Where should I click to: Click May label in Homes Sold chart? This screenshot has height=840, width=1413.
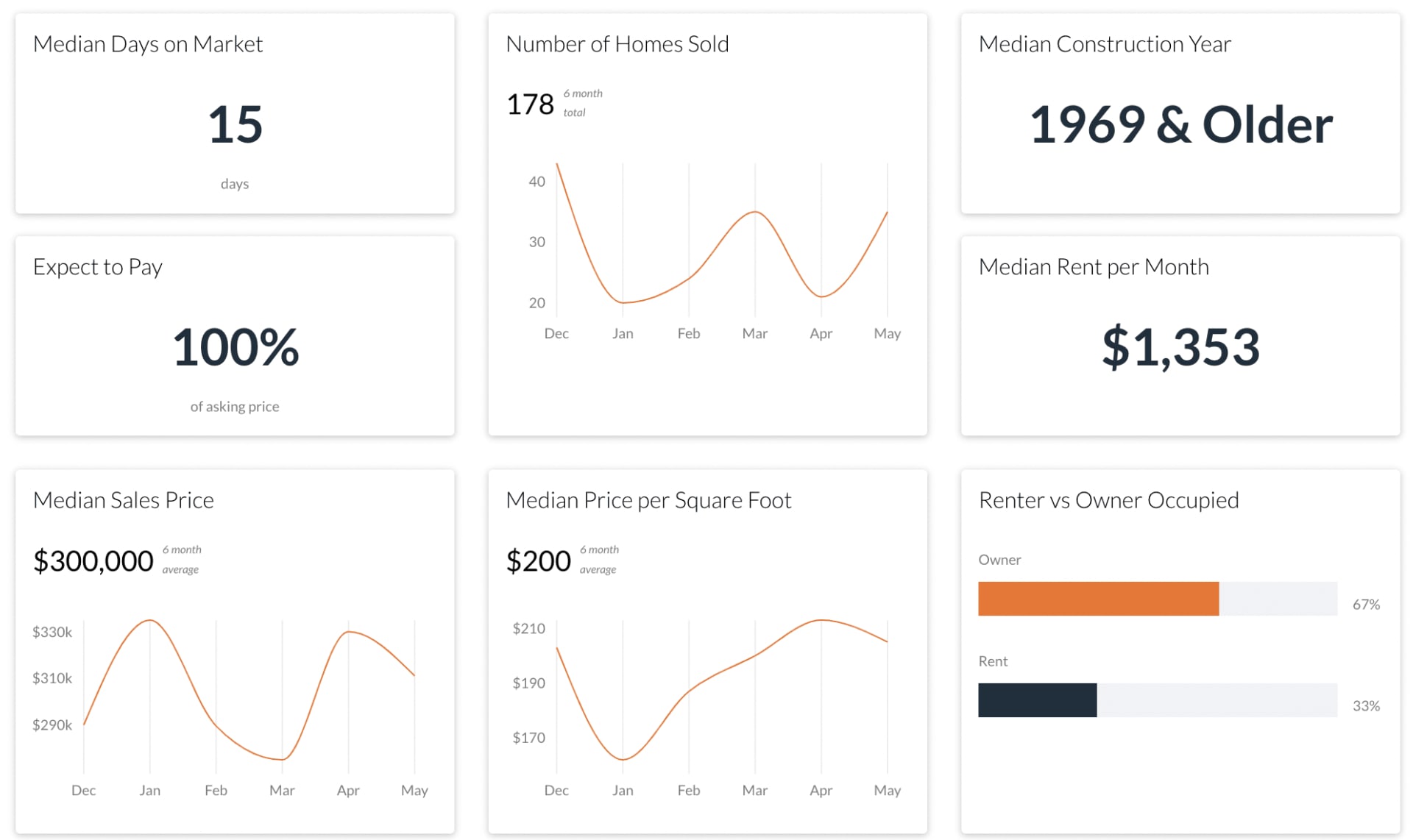(887, 334)
